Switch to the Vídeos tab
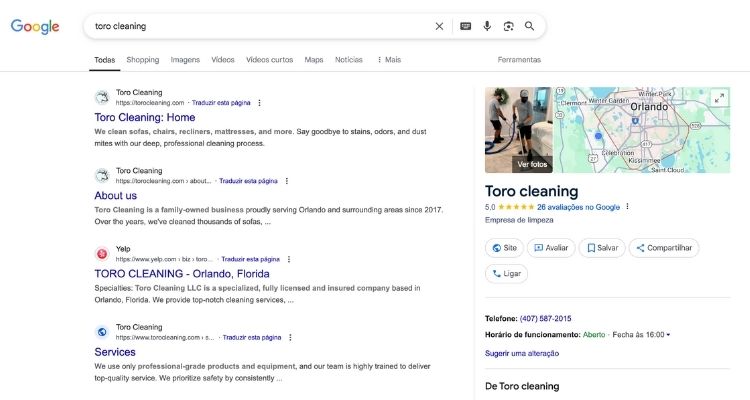The image size is (750, 400). [223, 60]
